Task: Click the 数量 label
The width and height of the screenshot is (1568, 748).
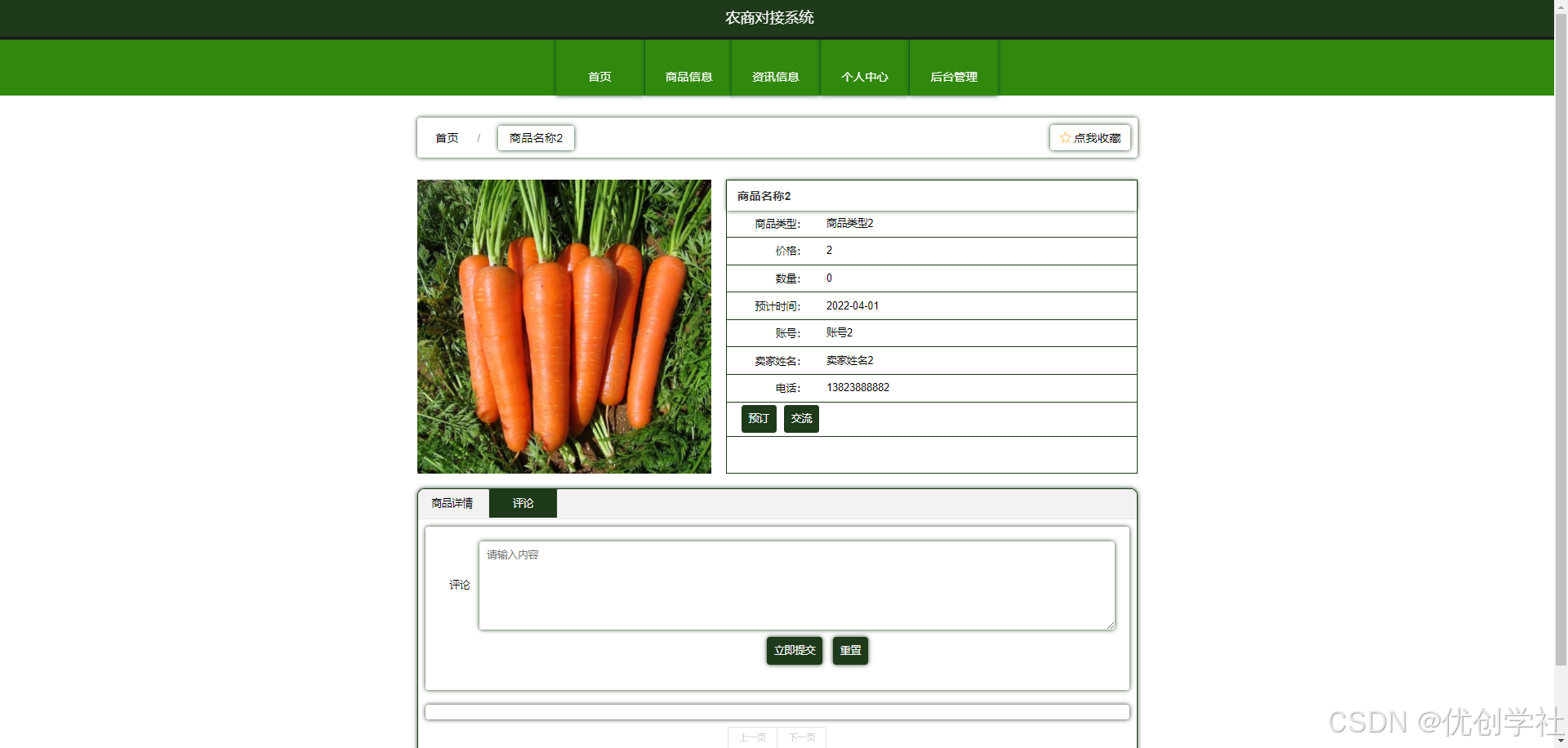Action: [x=787, y=278]
